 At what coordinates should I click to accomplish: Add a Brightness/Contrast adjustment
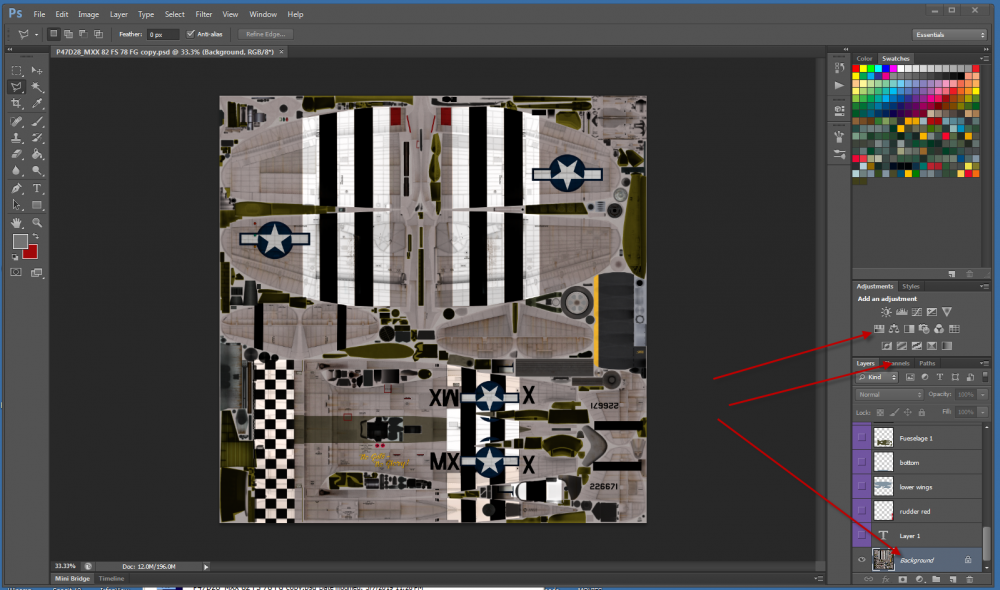886,312
